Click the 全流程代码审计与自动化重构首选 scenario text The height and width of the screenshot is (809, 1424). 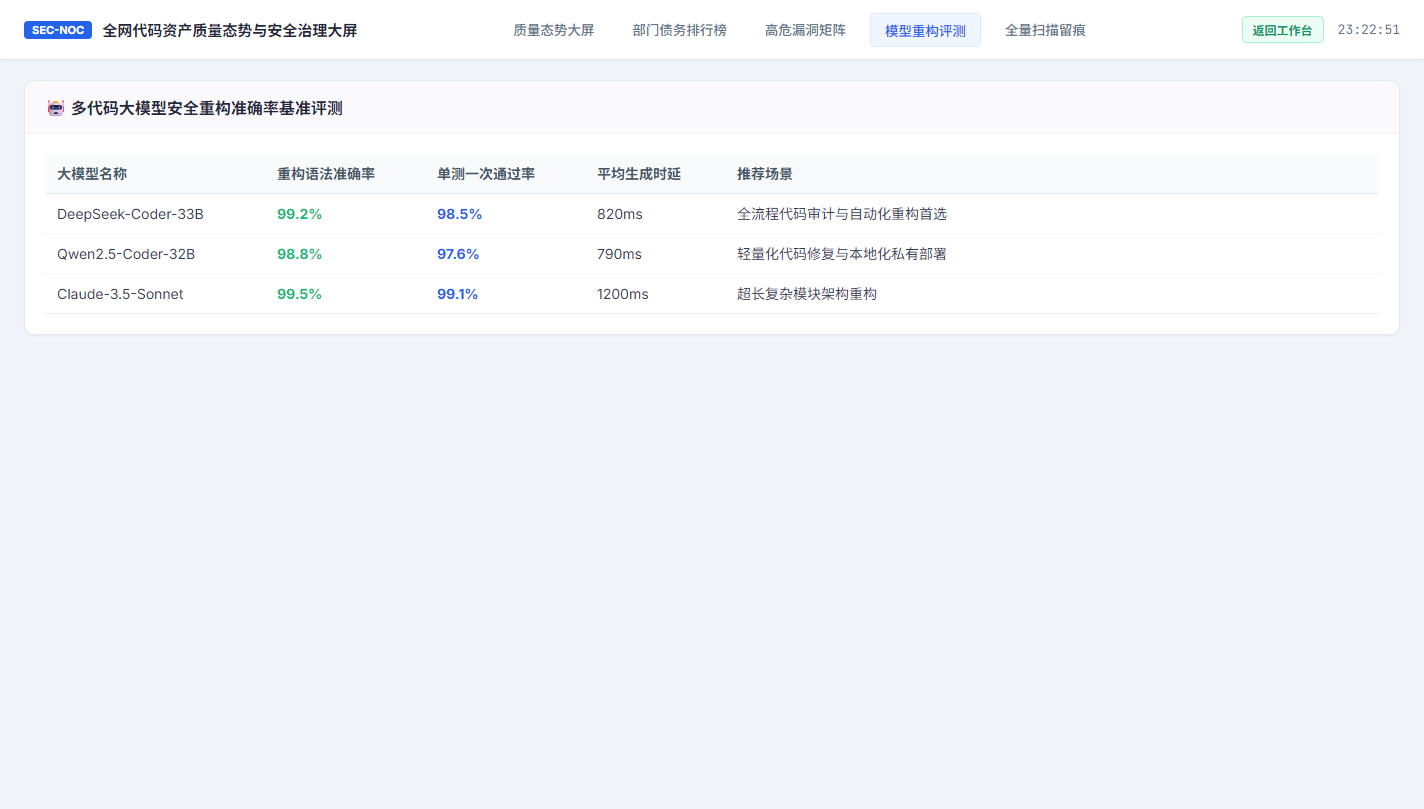842,214
